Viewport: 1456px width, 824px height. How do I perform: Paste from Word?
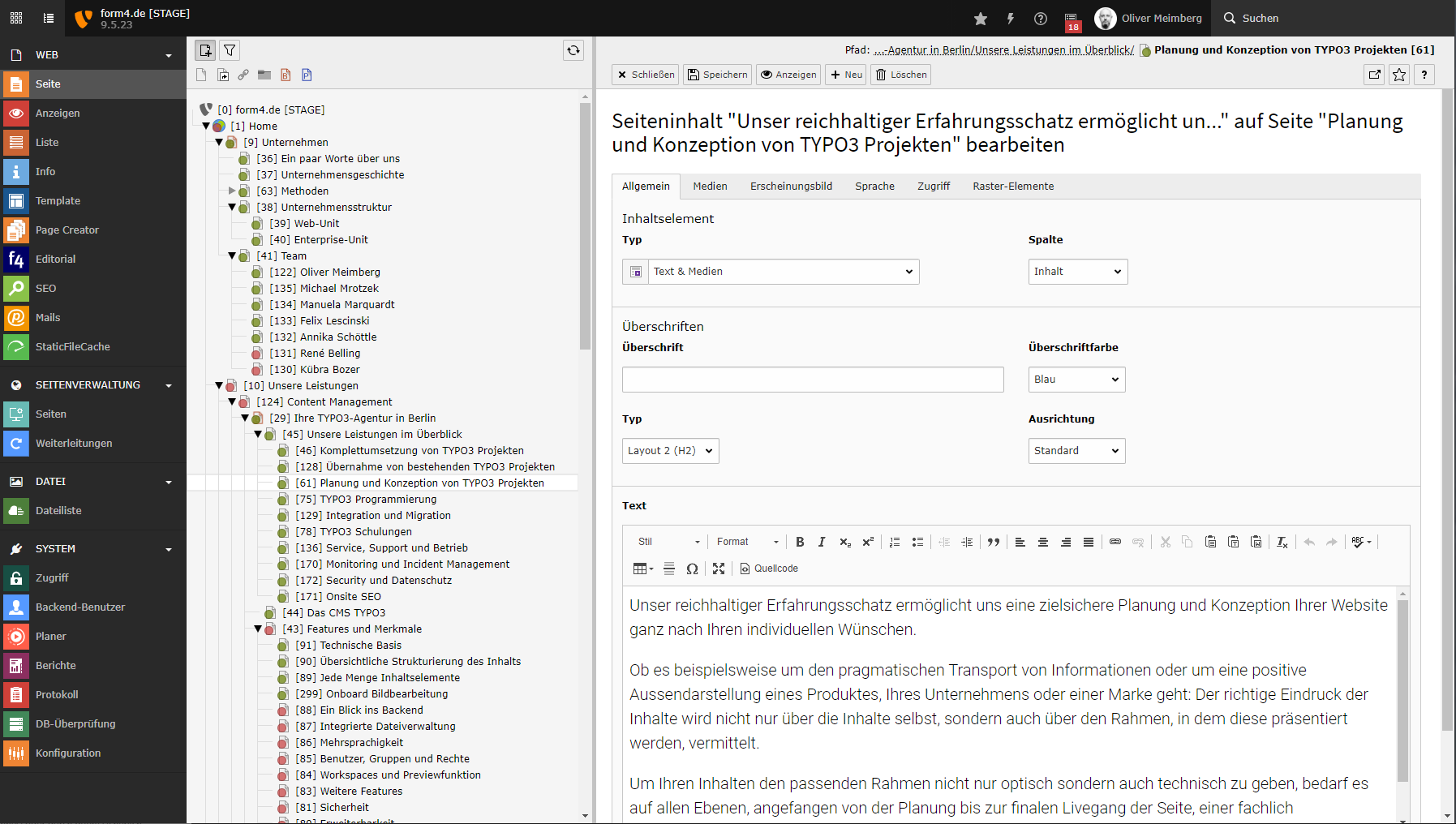tap(1256, 542)
